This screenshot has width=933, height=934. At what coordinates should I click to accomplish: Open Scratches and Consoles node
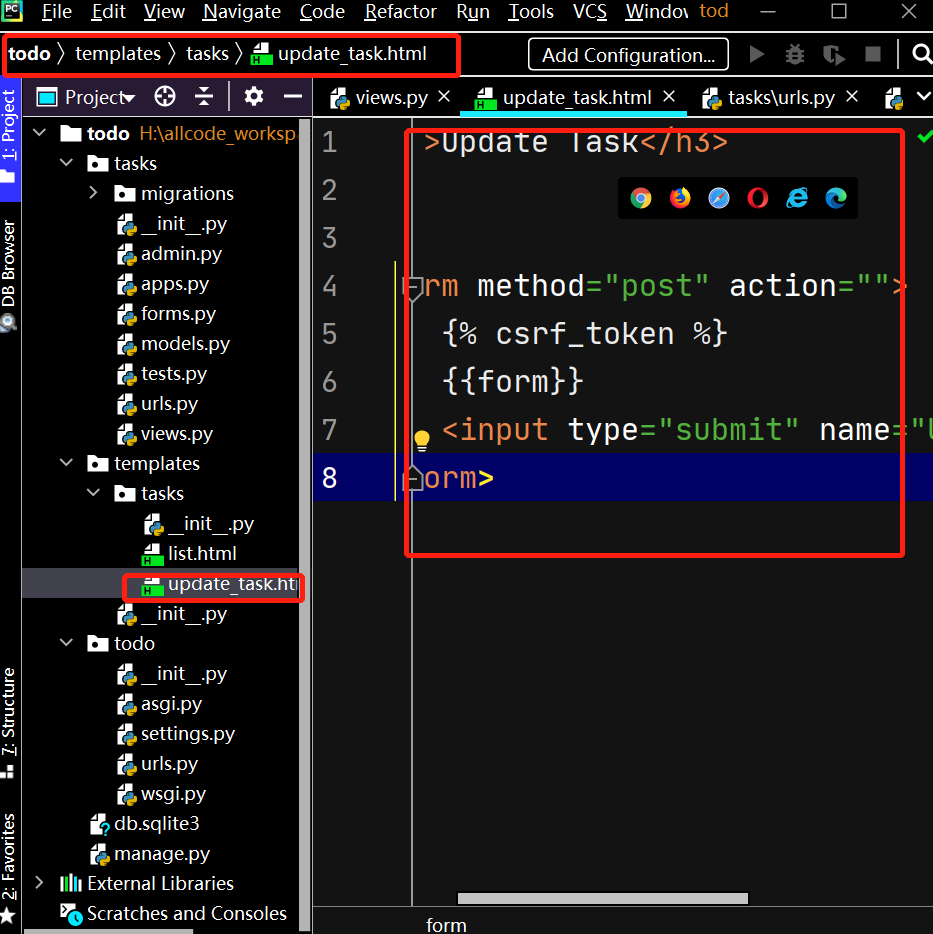[174, 913]
